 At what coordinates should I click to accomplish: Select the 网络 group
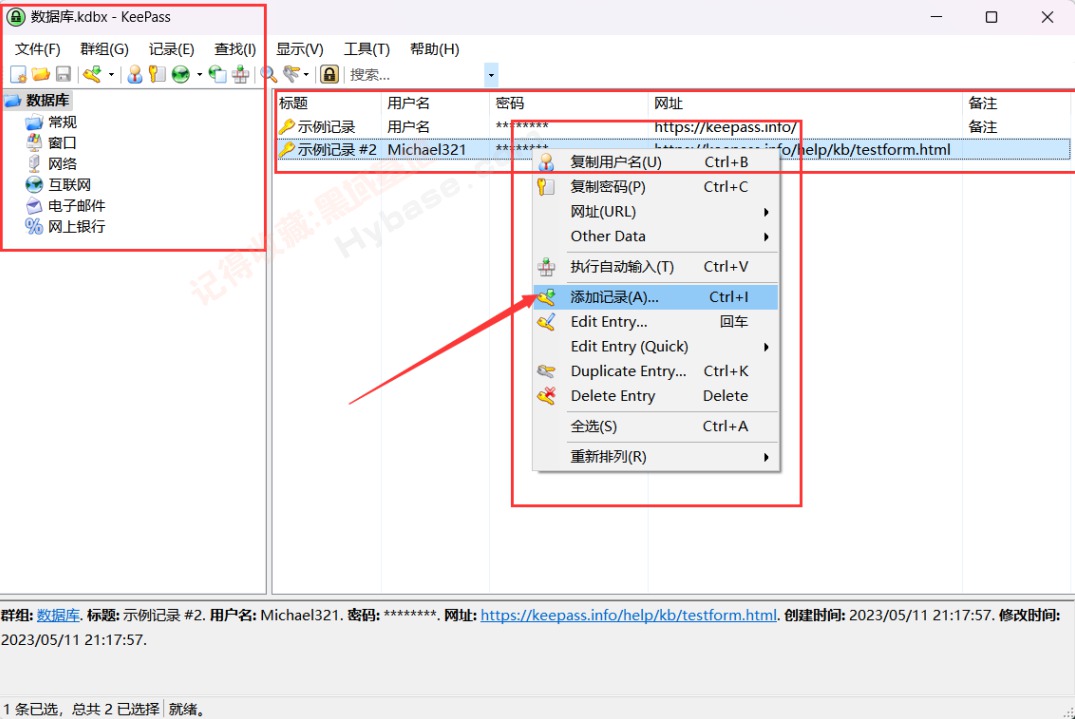click(62, 164)
